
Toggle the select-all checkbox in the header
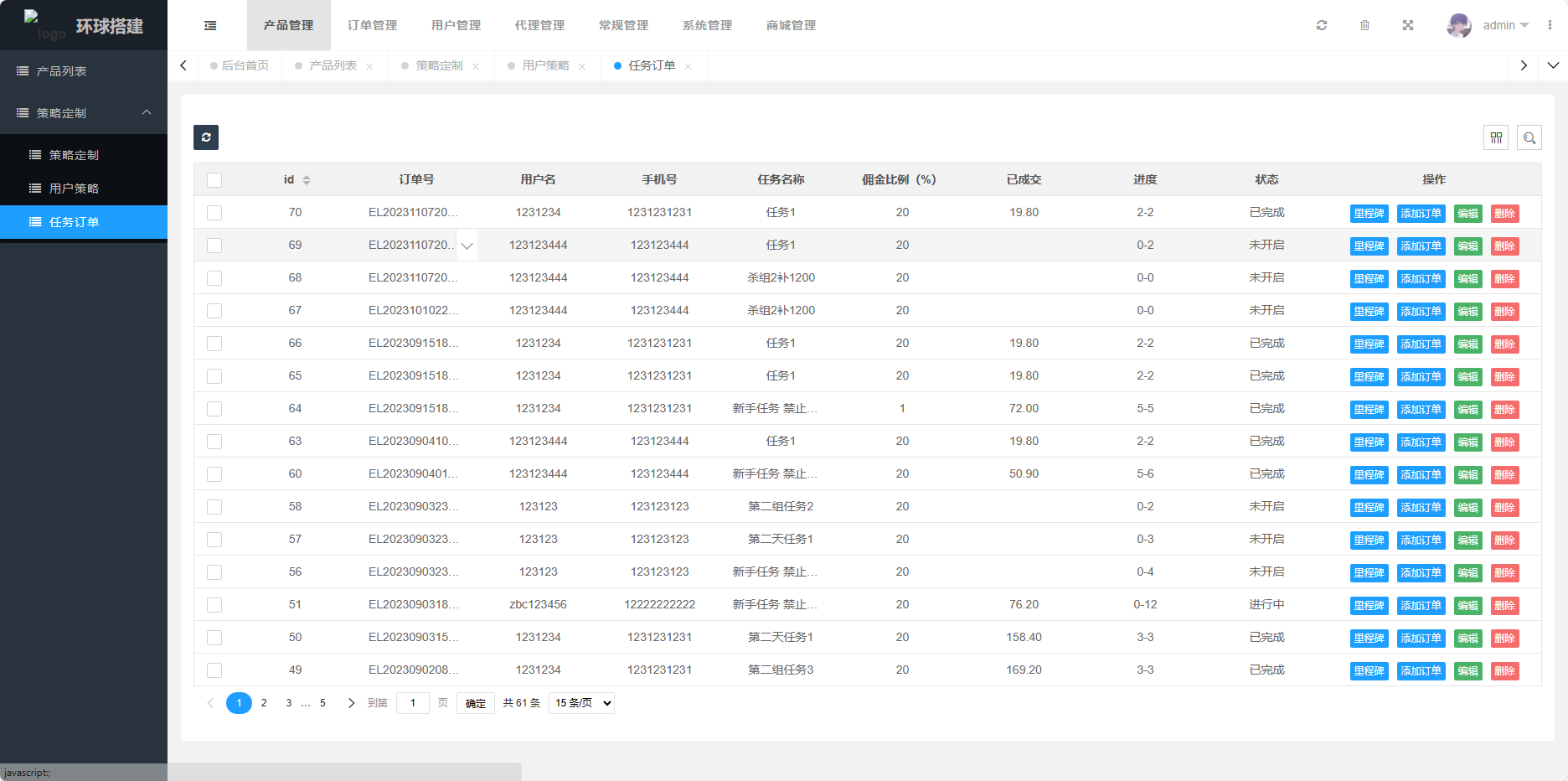coord(214,180)
